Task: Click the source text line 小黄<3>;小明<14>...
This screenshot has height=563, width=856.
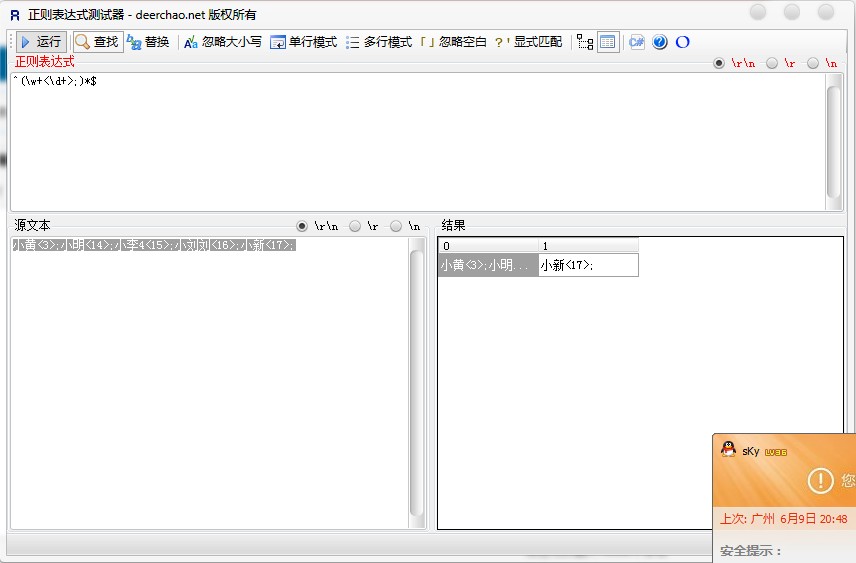Action: 153,245
